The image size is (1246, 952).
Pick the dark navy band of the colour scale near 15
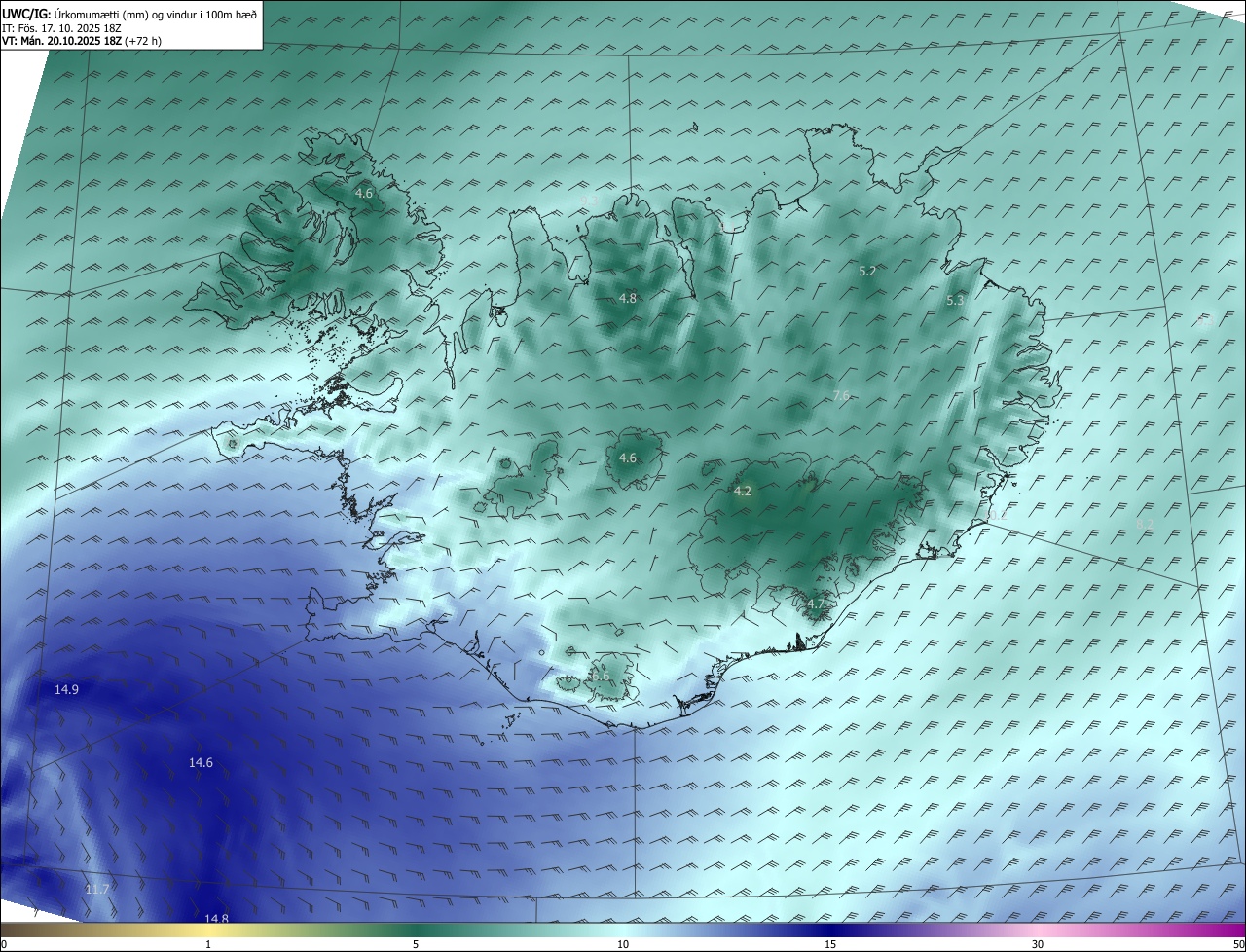(830, 931)
